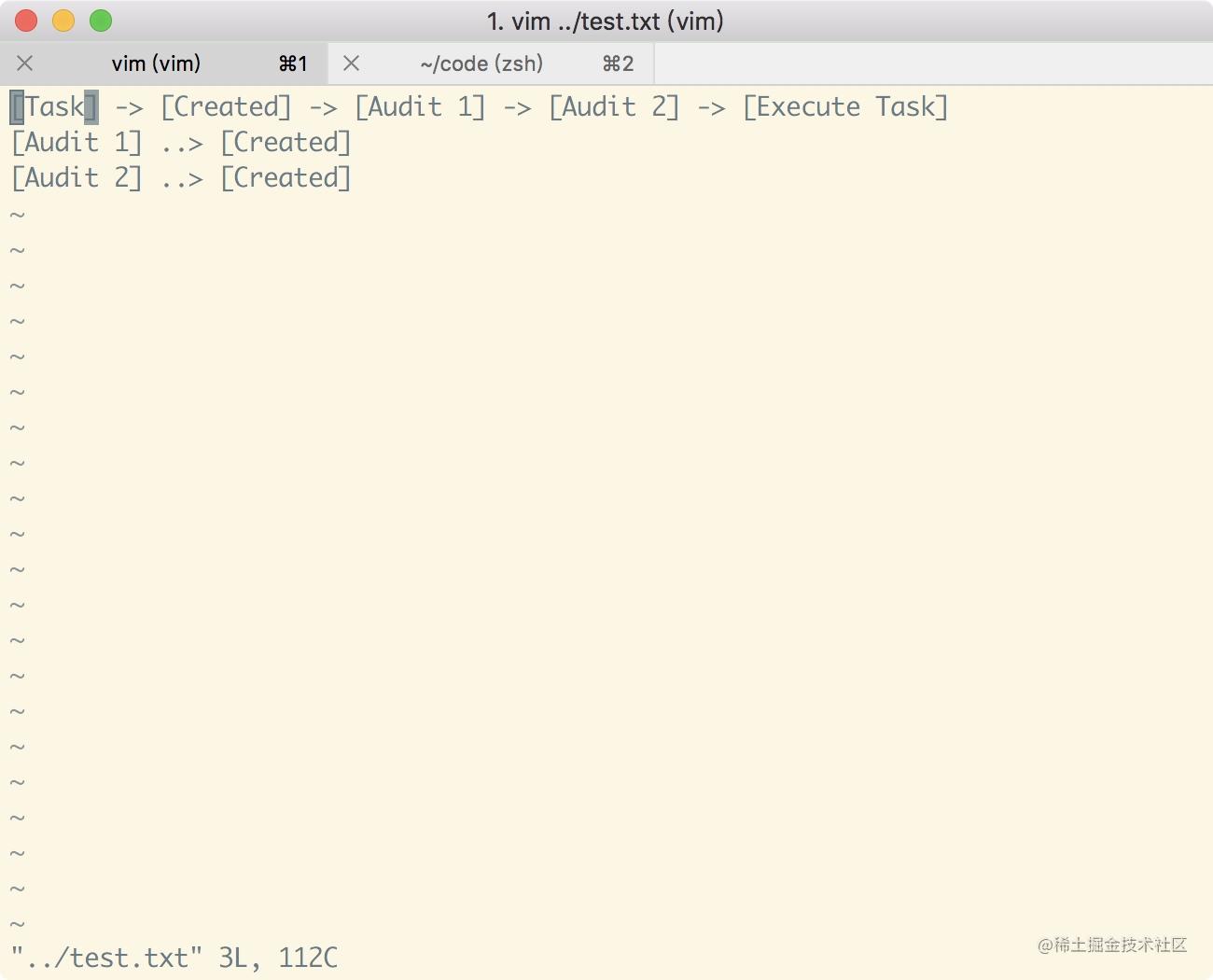The image size is (1213, 980).
Task: Click the window title "1. vim ../test.txt (vim)"
Action: coord(606,21)
